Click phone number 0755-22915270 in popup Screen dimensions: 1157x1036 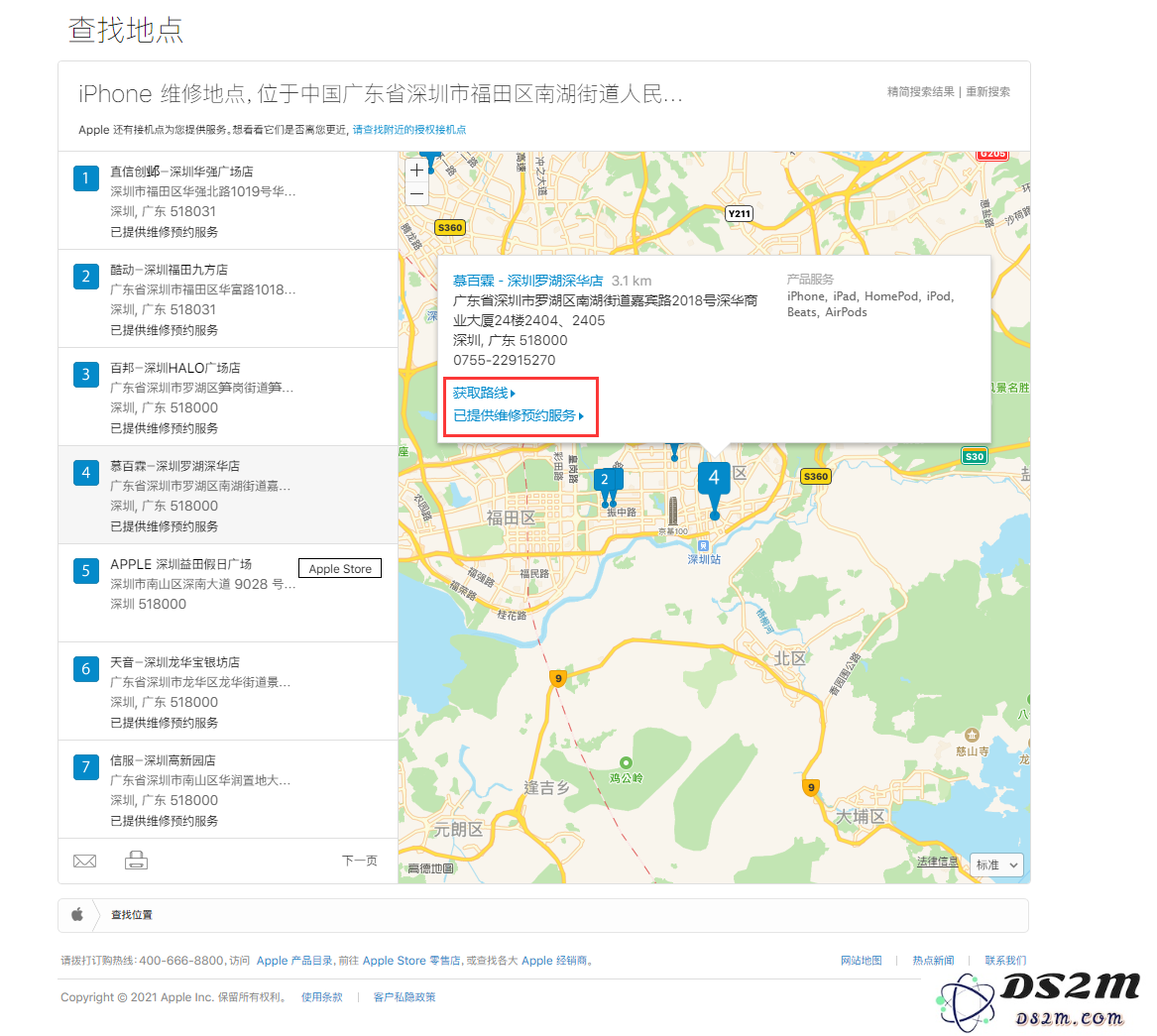point(504,360)
